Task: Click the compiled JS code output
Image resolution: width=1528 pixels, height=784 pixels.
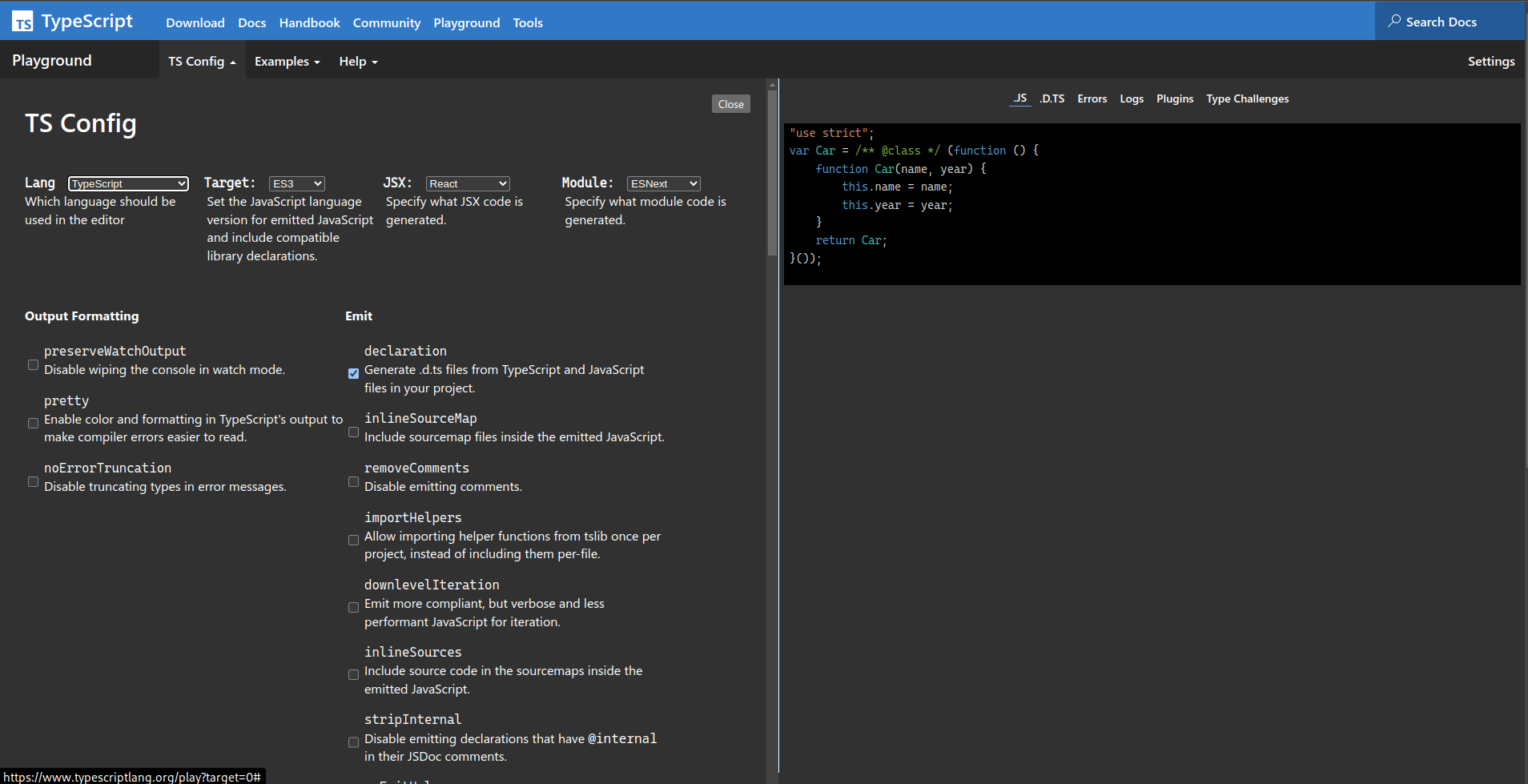Action: (x=1152, y=203)
